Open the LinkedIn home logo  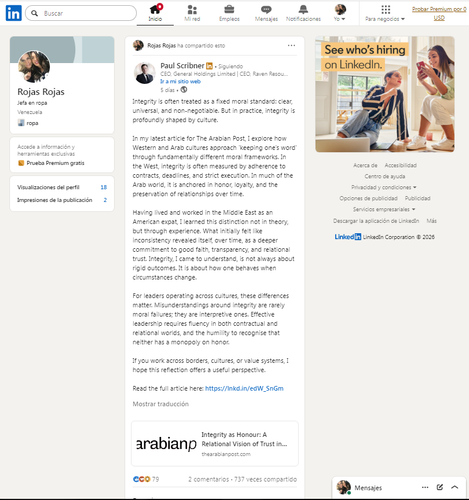click(x=14, y=13)
